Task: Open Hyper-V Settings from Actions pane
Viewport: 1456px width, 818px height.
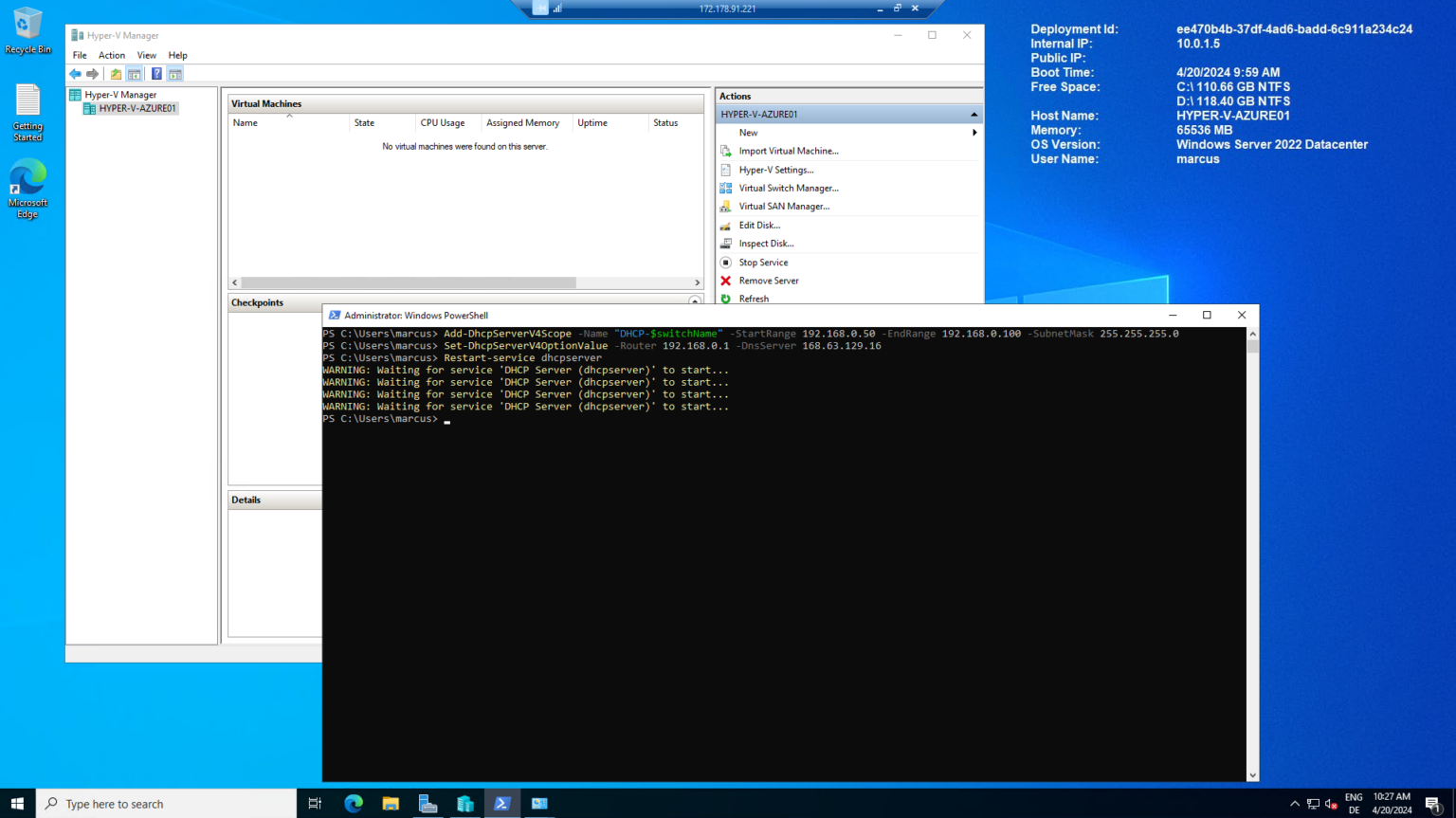Action: (x=774, y=169)
